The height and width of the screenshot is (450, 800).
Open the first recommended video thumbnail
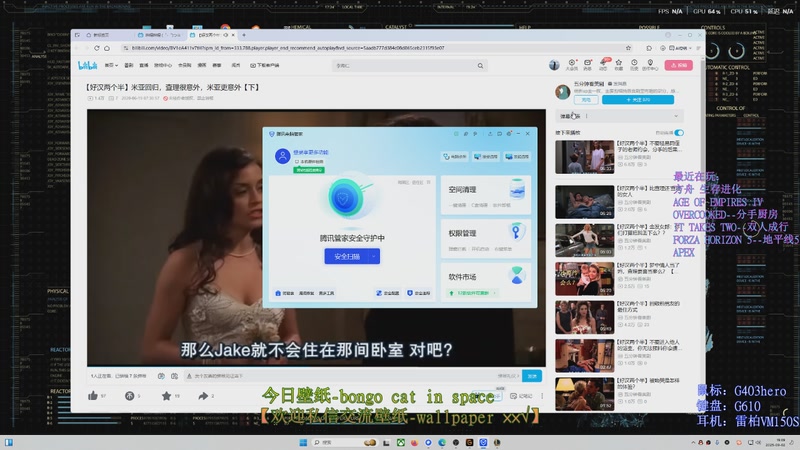pyautogui.click(x=585, y=157)
